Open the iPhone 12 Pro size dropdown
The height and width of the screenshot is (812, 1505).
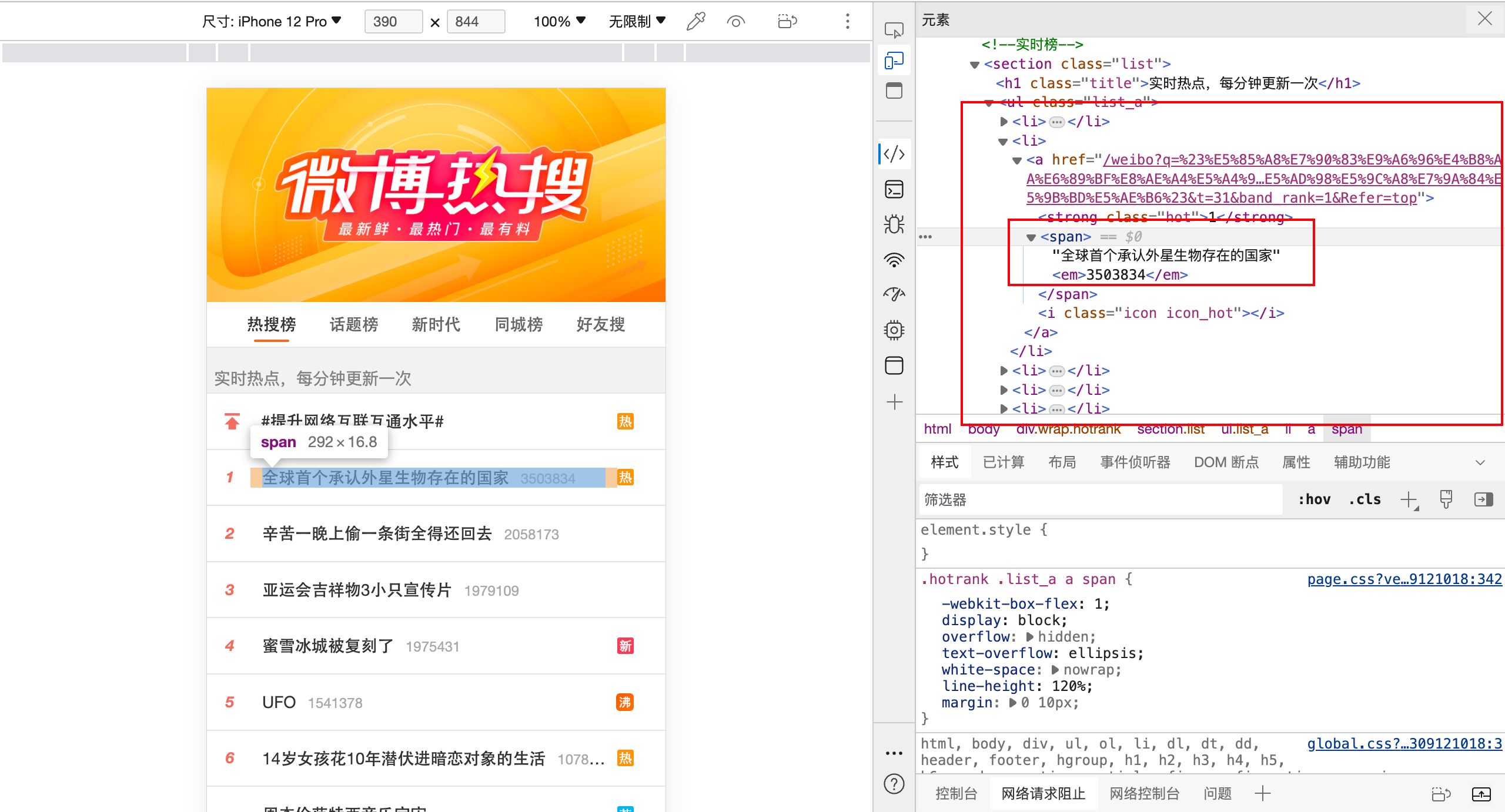click(x=272, y=22)
